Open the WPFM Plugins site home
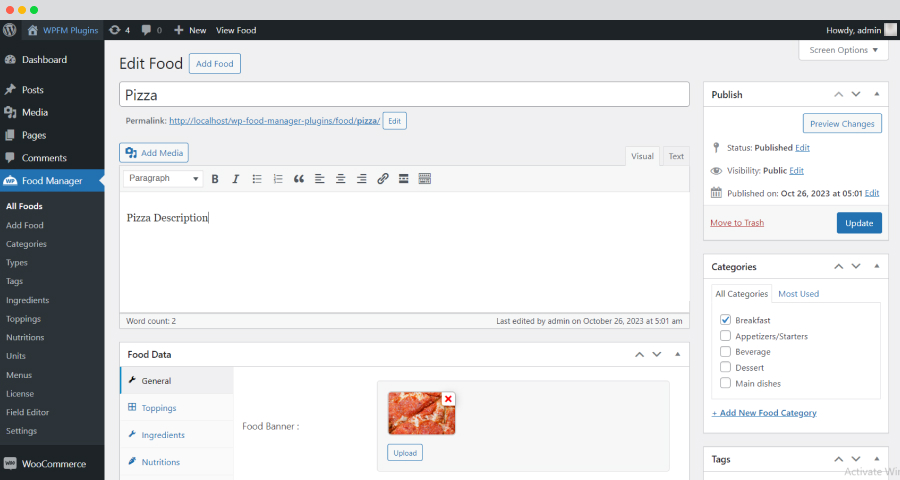This screenshot has height=480, width=900. pyautogui.click(x=63, y=30)
